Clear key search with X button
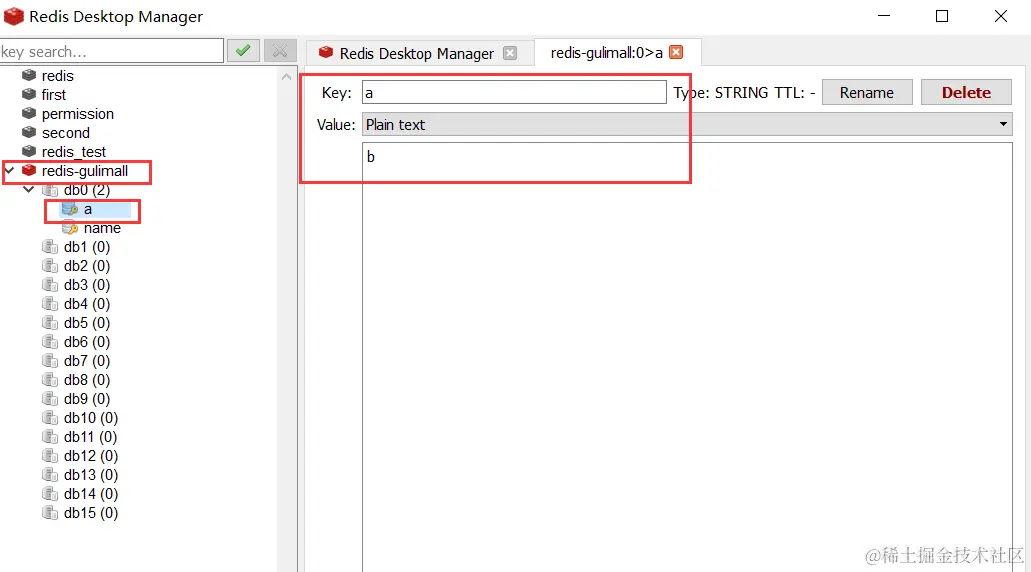Image resolution: width=1031 pixels, height=572 pixels. (x=280, y=51)
